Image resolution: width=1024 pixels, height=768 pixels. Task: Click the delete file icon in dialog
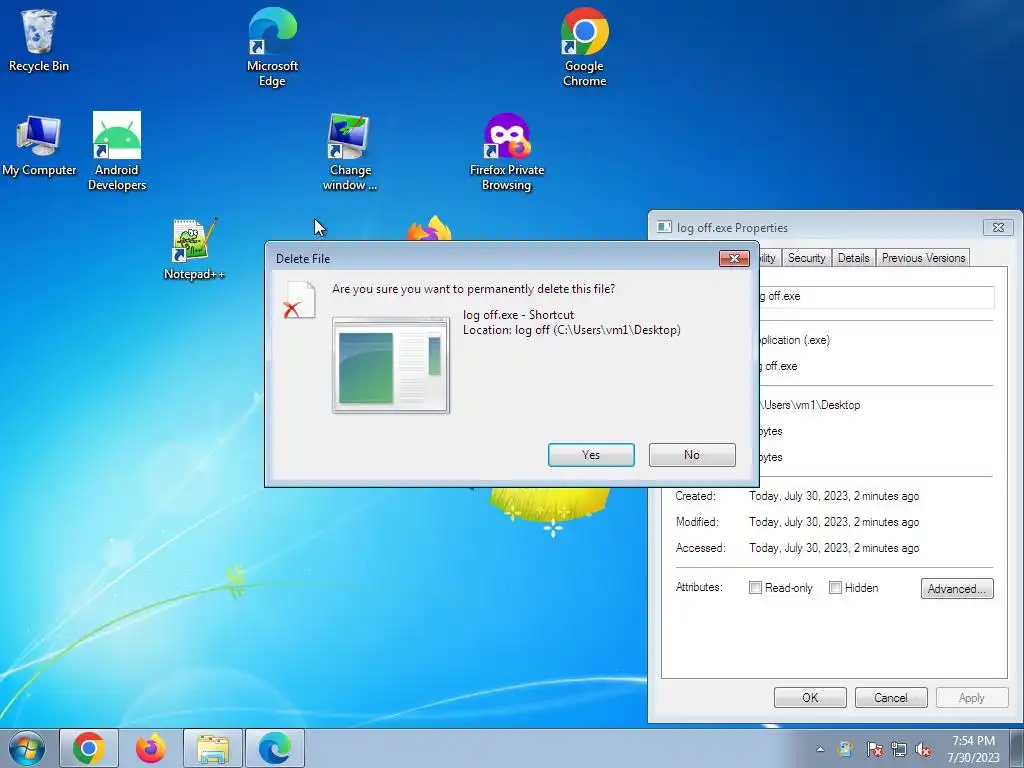click(300, 300)
